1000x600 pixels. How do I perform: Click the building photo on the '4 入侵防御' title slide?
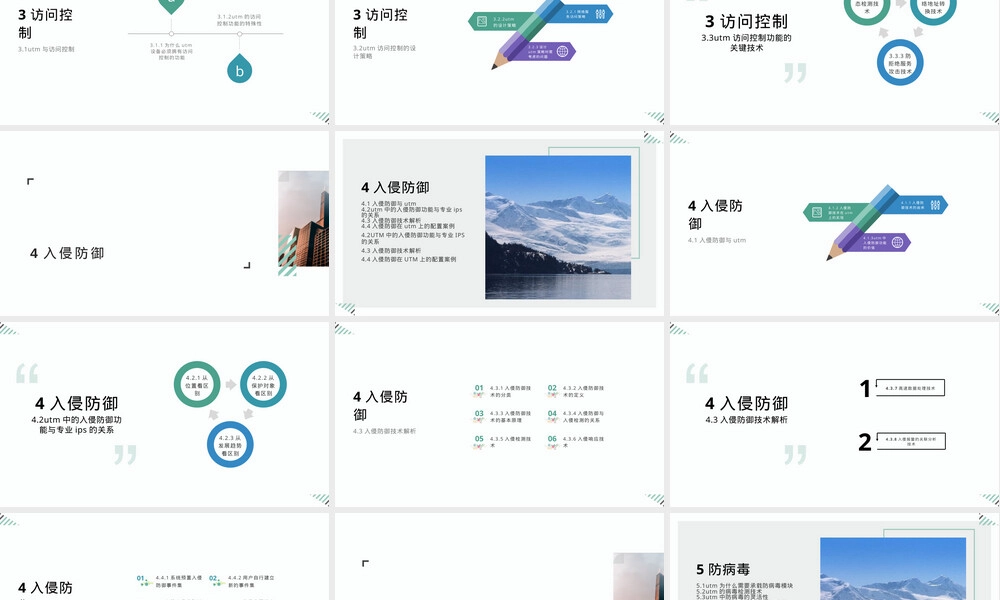pyautogui.click(x=304, y=219)
